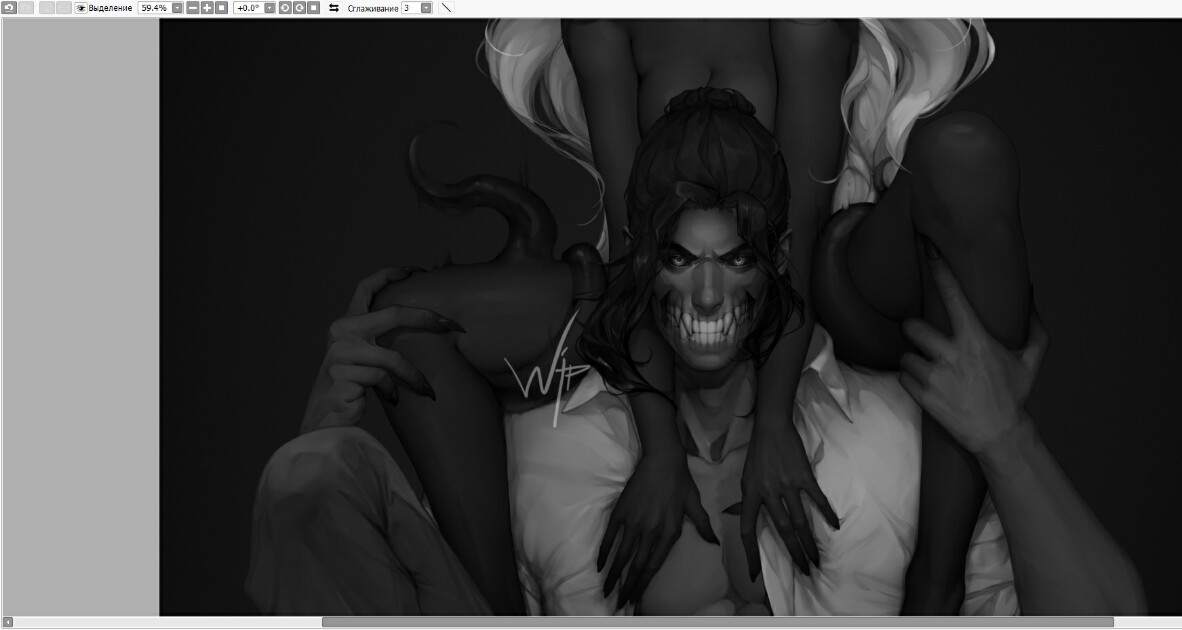
Task: Rotate the canvas clockwise
Action: pyautogui.click(x=299, y=8)
